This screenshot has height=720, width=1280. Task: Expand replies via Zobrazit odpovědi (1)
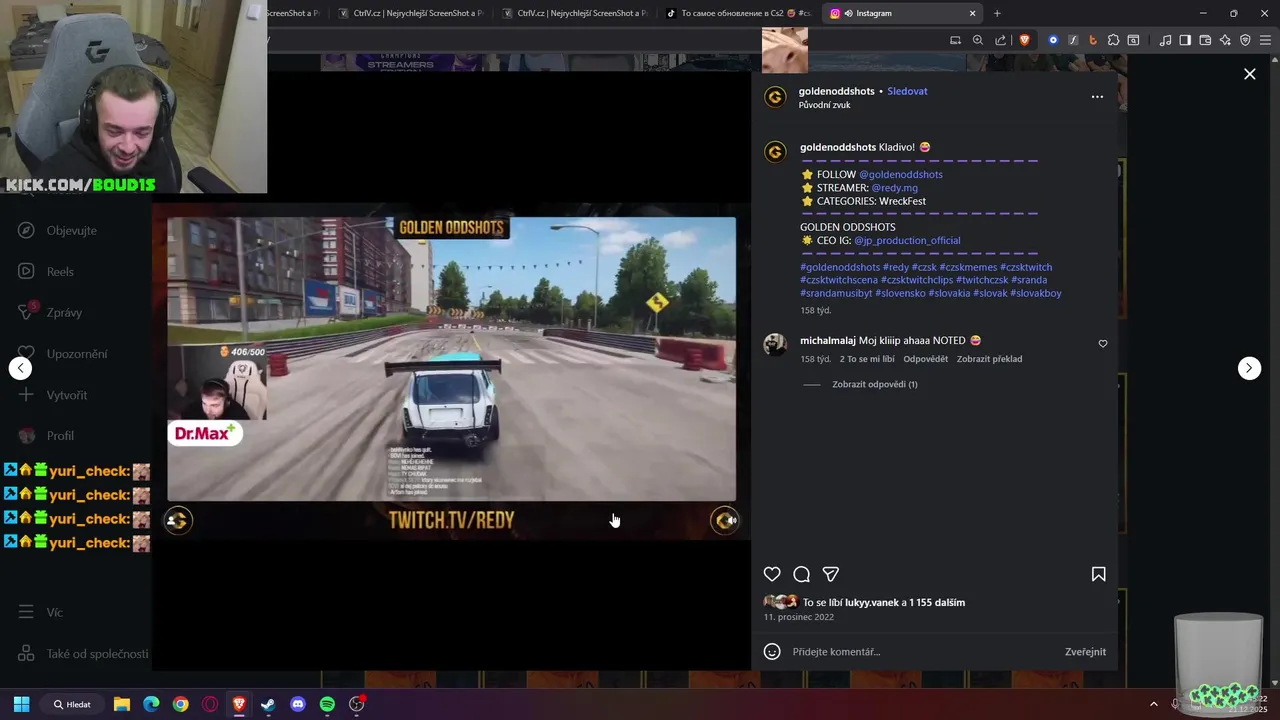pos(874,384)
